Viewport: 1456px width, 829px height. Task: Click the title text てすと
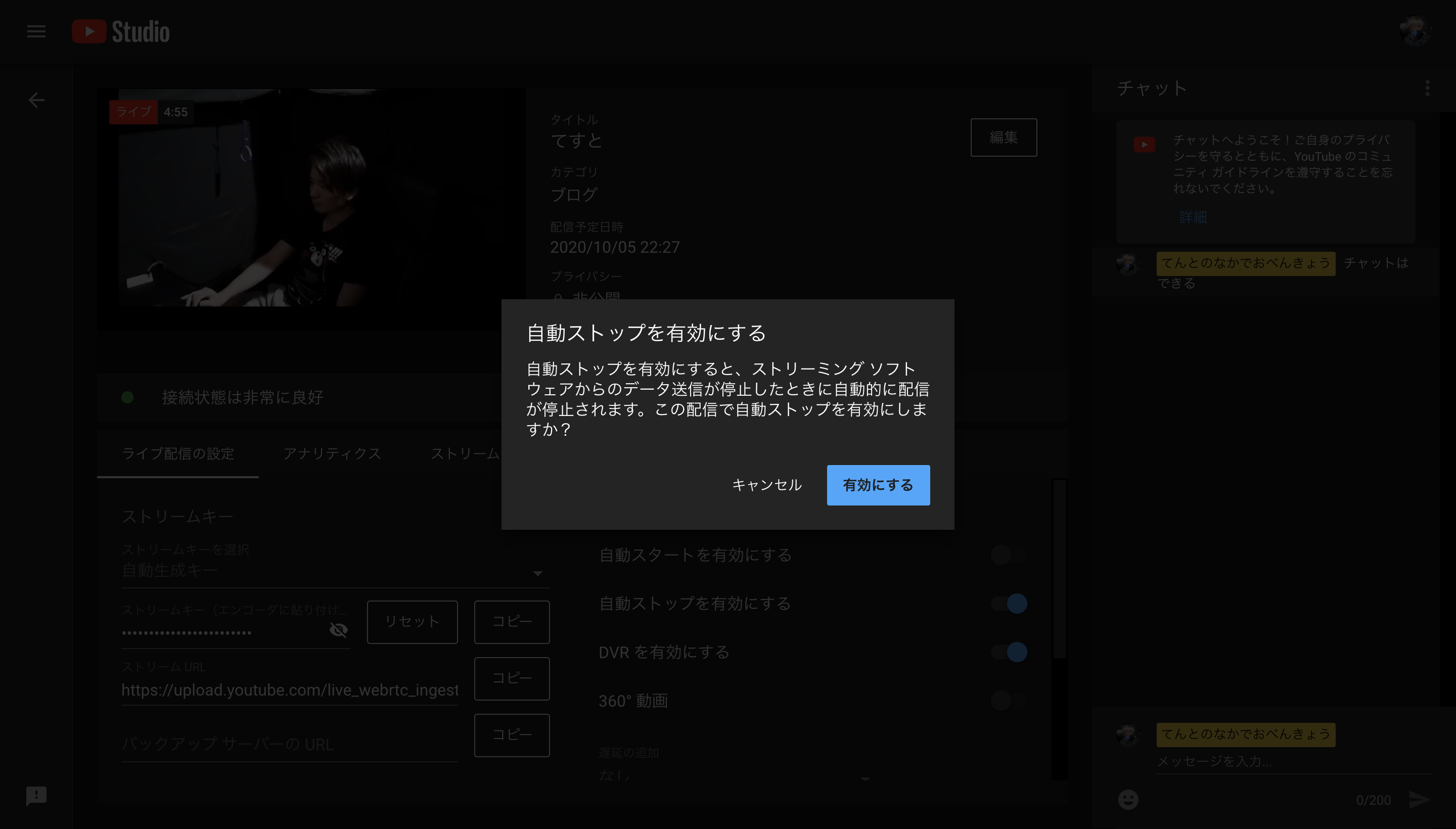pos(576,141)
